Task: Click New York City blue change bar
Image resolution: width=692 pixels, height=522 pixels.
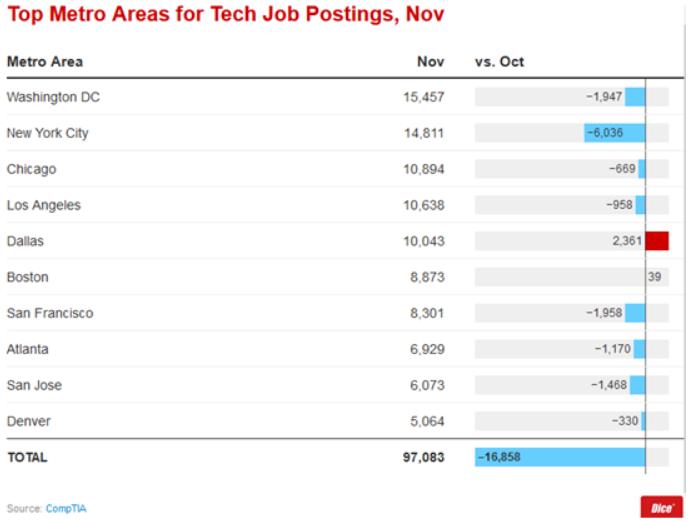Action: click(615, 133)
